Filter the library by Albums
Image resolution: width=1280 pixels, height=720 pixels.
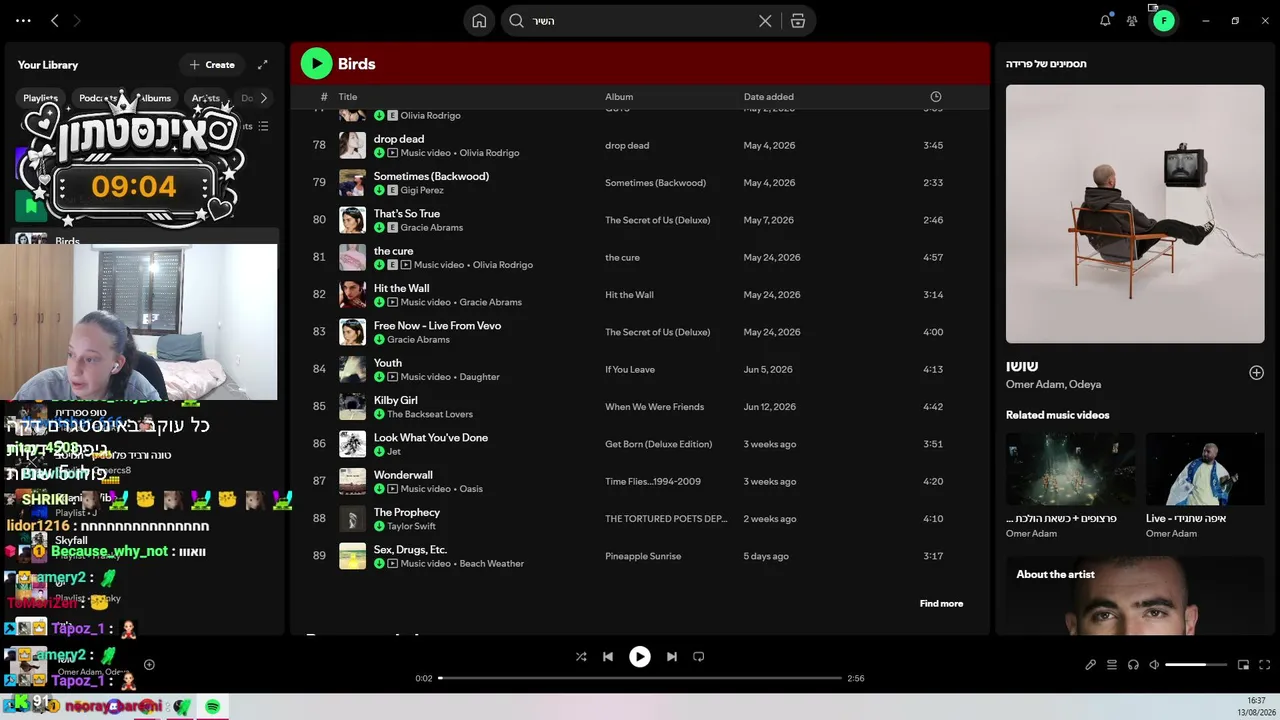click(155, 98)
